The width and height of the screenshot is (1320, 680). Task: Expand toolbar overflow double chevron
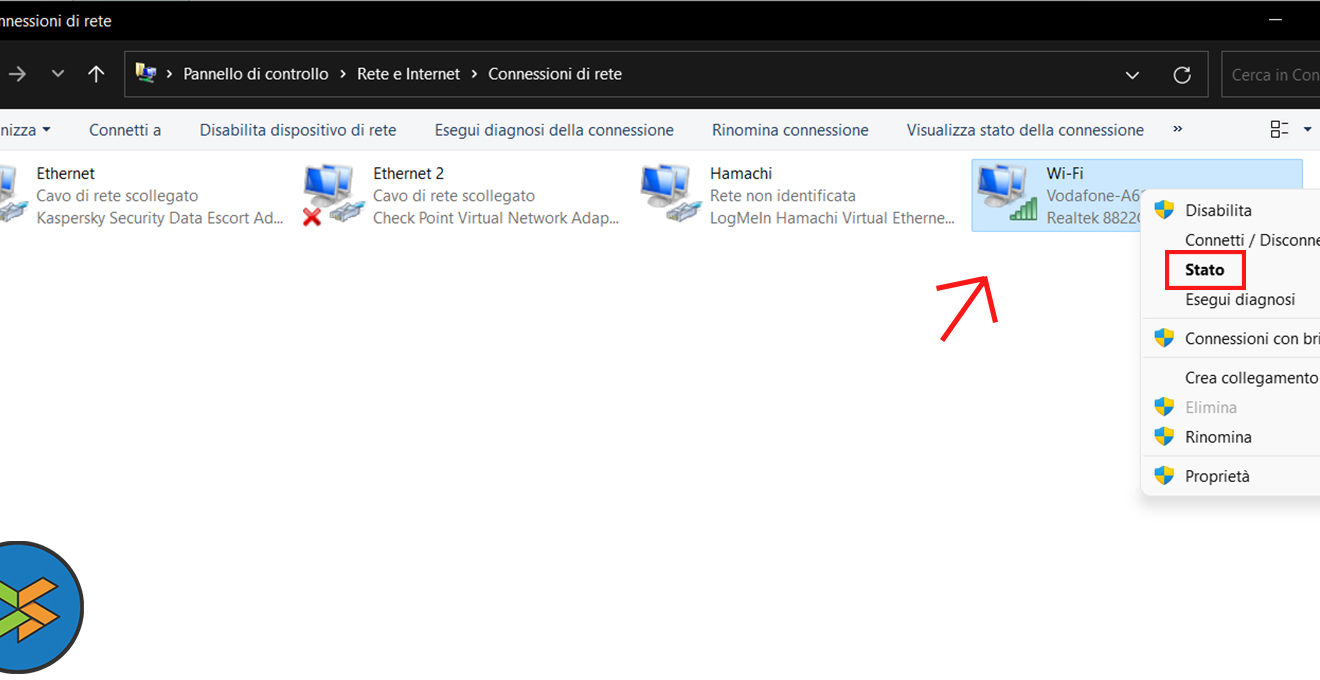(1177, 129)
